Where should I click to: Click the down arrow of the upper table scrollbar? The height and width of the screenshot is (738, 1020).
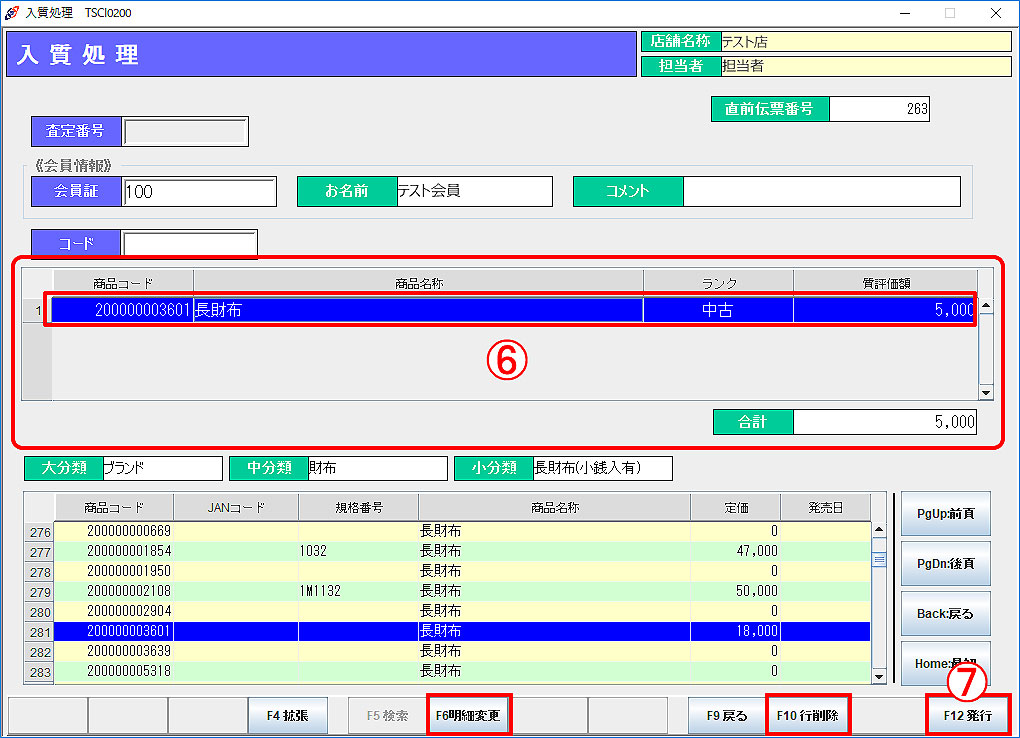click(x=986, y=393)
